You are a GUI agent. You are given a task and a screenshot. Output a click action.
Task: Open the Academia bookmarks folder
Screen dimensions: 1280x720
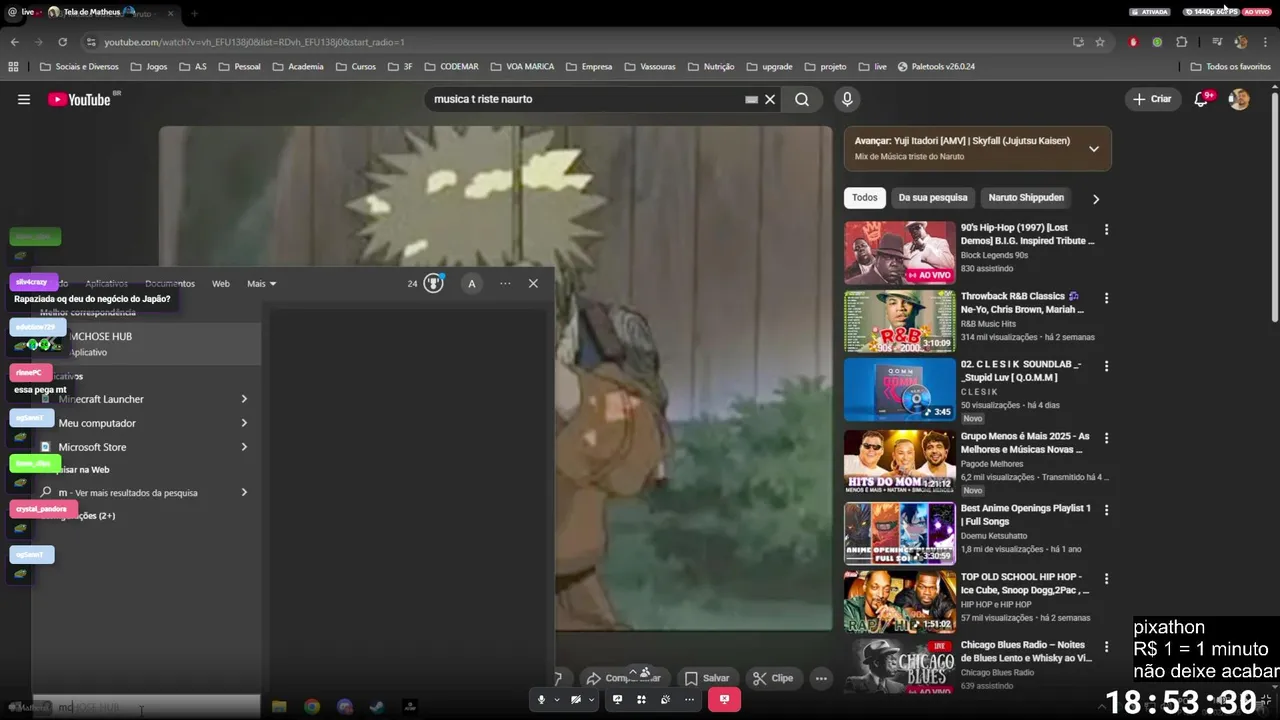point(297,67)
